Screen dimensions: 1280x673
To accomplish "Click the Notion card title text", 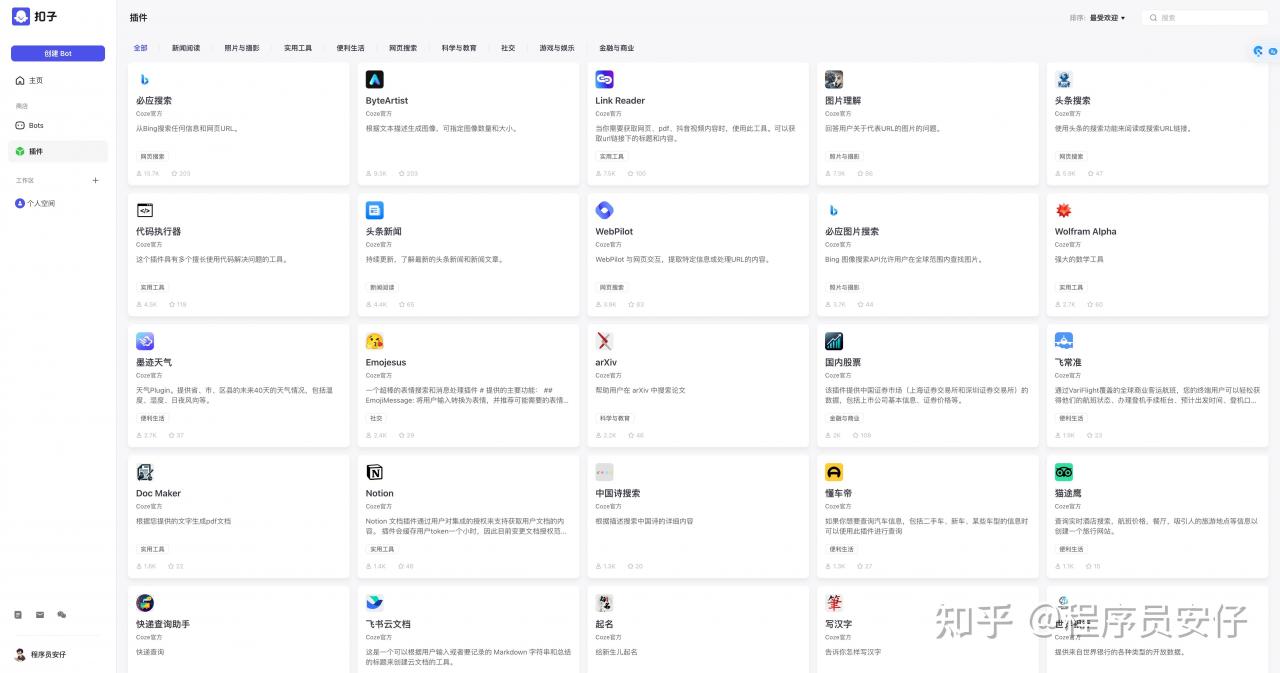I will pyautogui.click(x=380, y=494).
